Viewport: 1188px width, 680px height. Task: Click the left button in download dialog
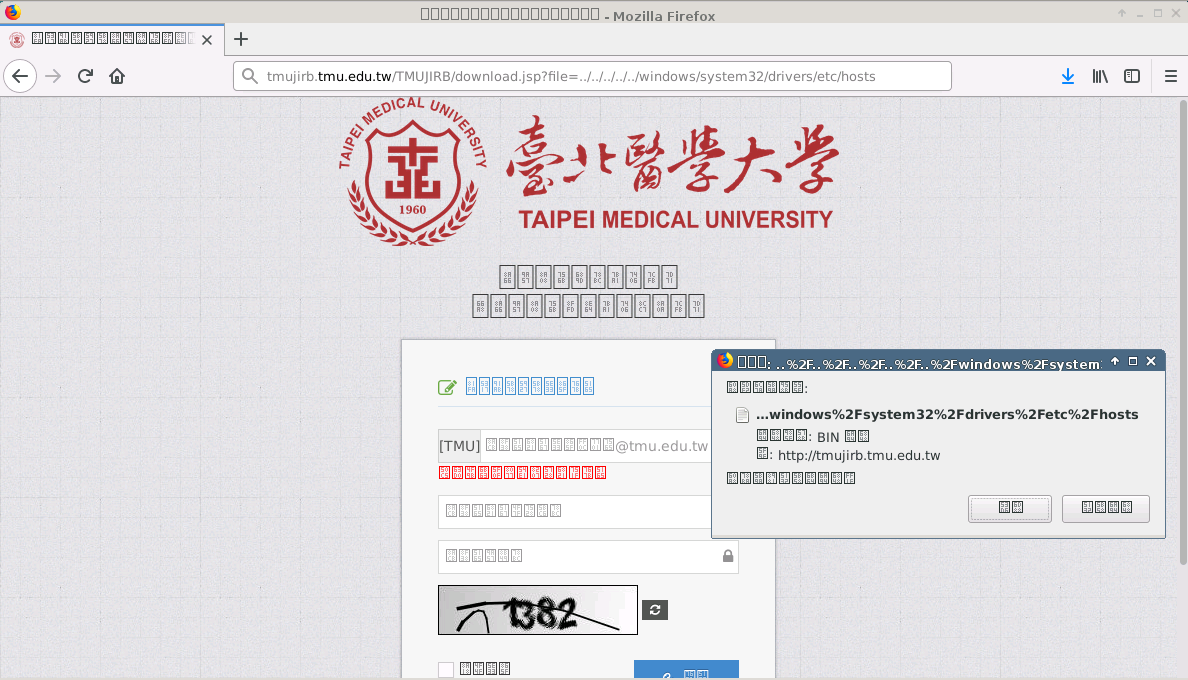coord(1010,508)
